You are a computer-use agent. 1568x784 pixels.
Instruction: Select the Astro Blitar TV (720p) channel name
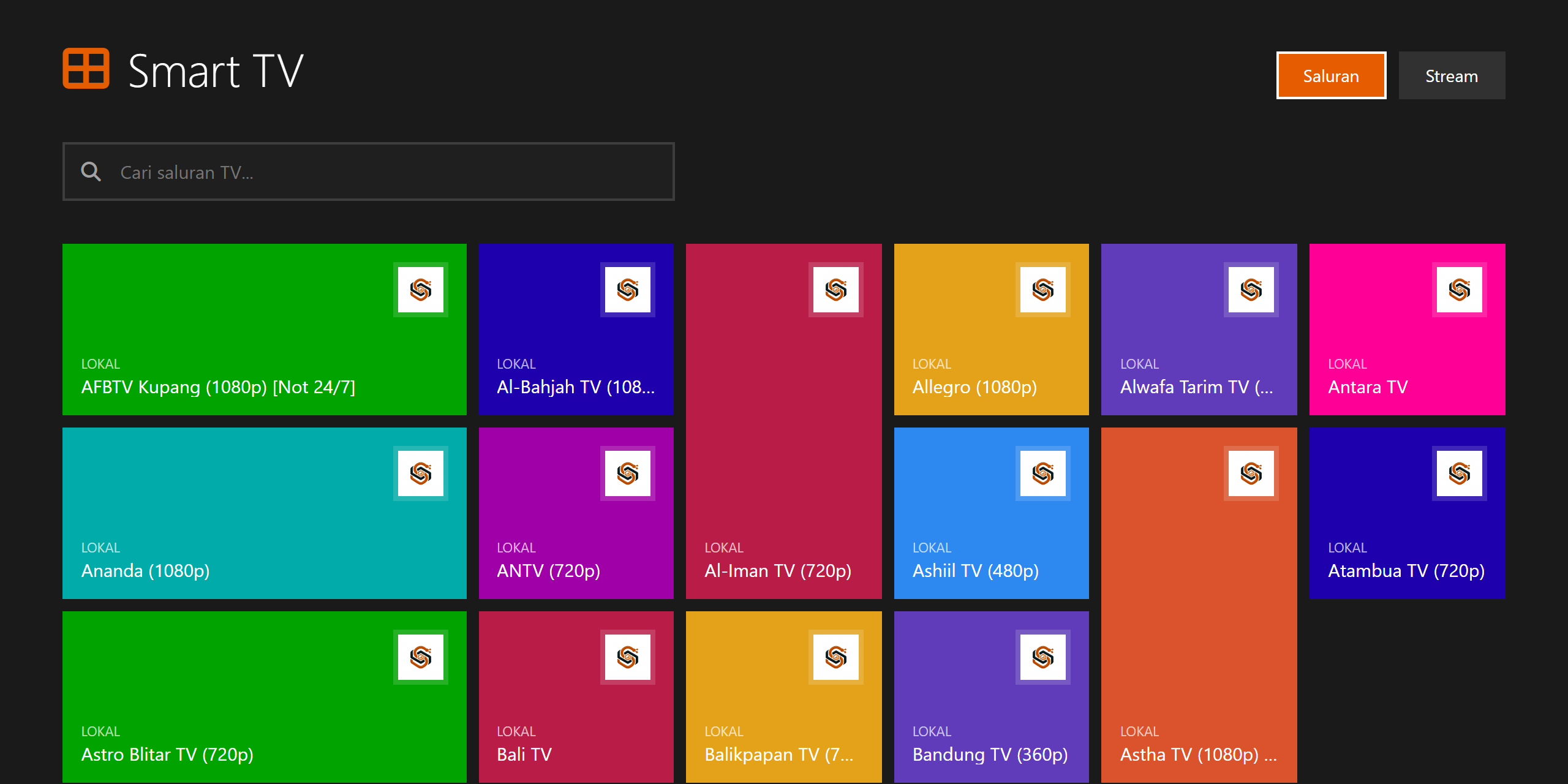click(167, 755)
